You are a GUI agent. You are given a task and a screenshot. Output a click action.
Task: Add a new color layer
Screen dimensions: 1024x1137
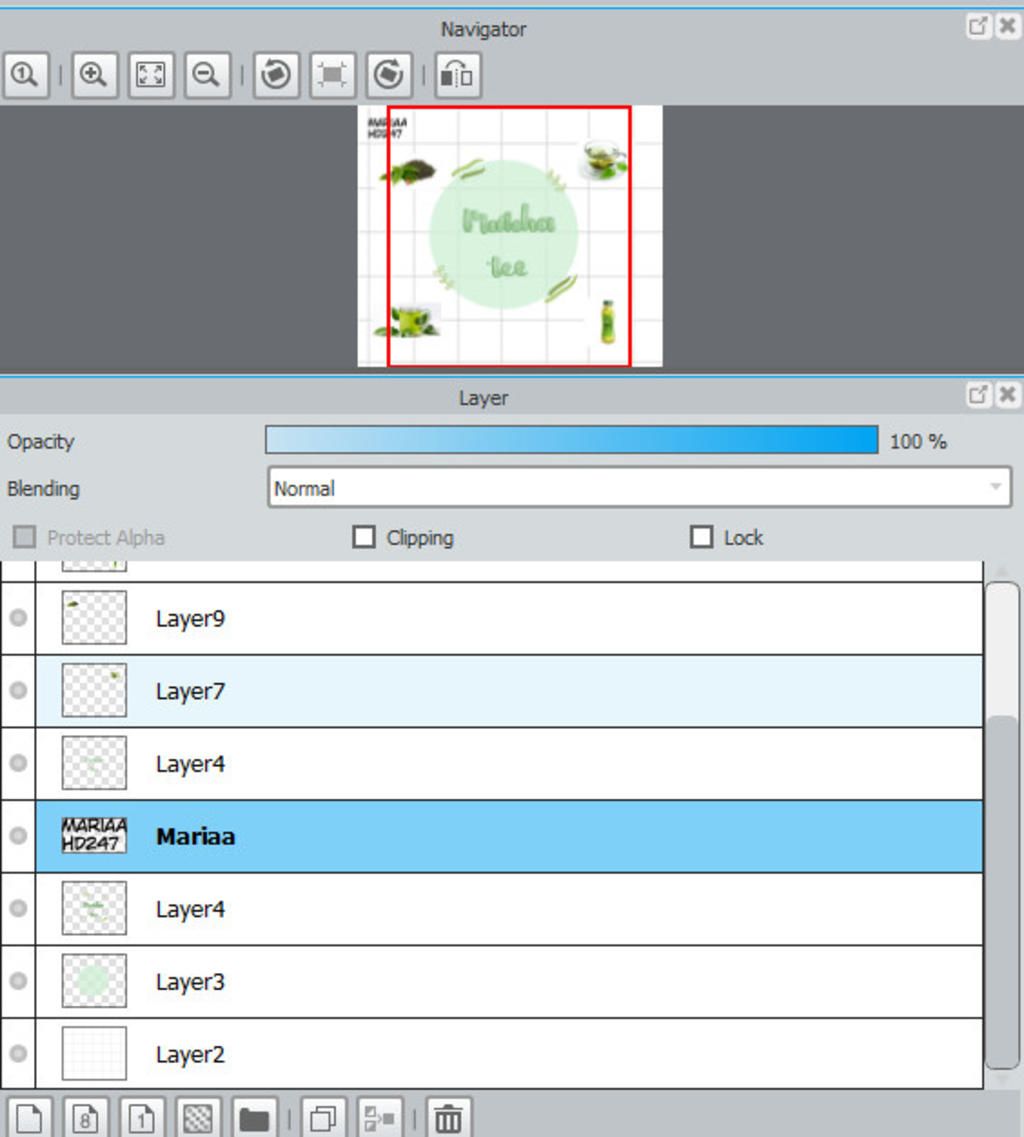[29, 1117]
